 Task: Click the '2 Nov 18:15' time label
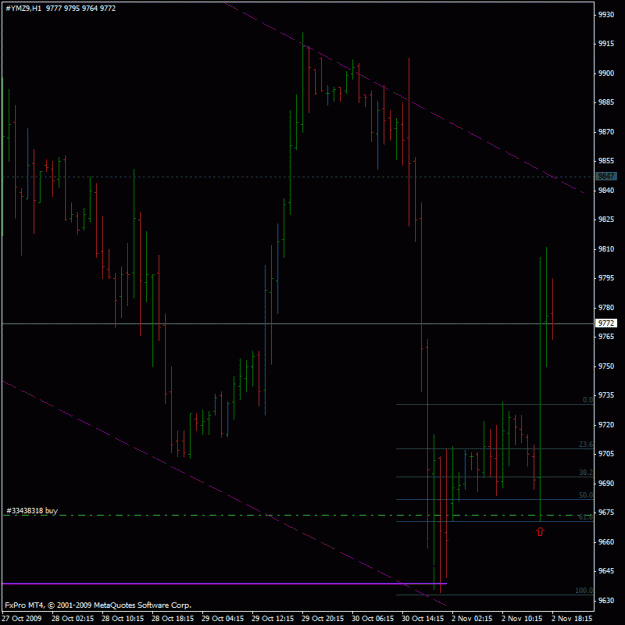pyautogui.click(x=572, y=618)
